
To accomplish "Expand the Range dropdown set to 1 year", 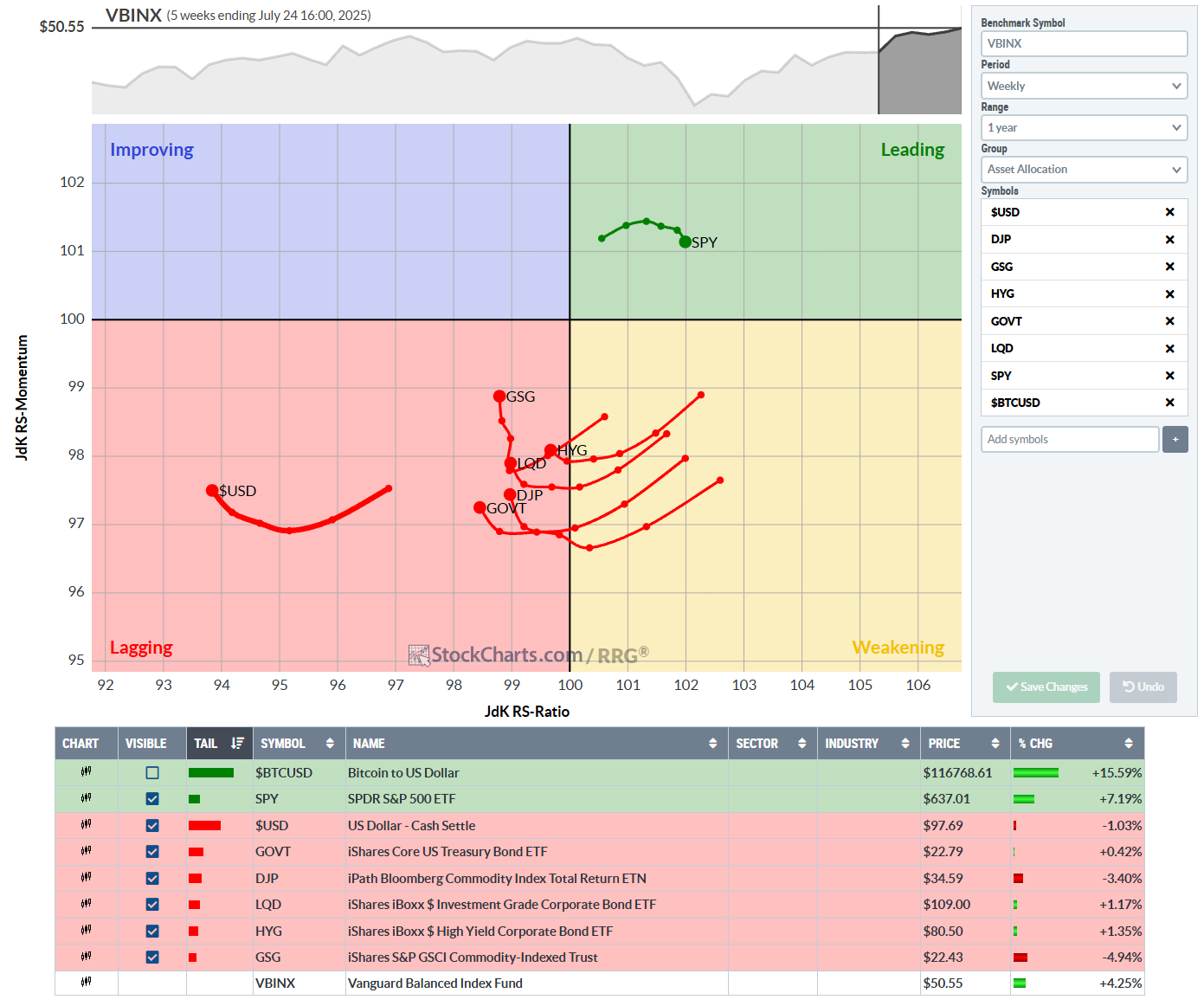I will pyautogui.click(x=1084, y=127).
